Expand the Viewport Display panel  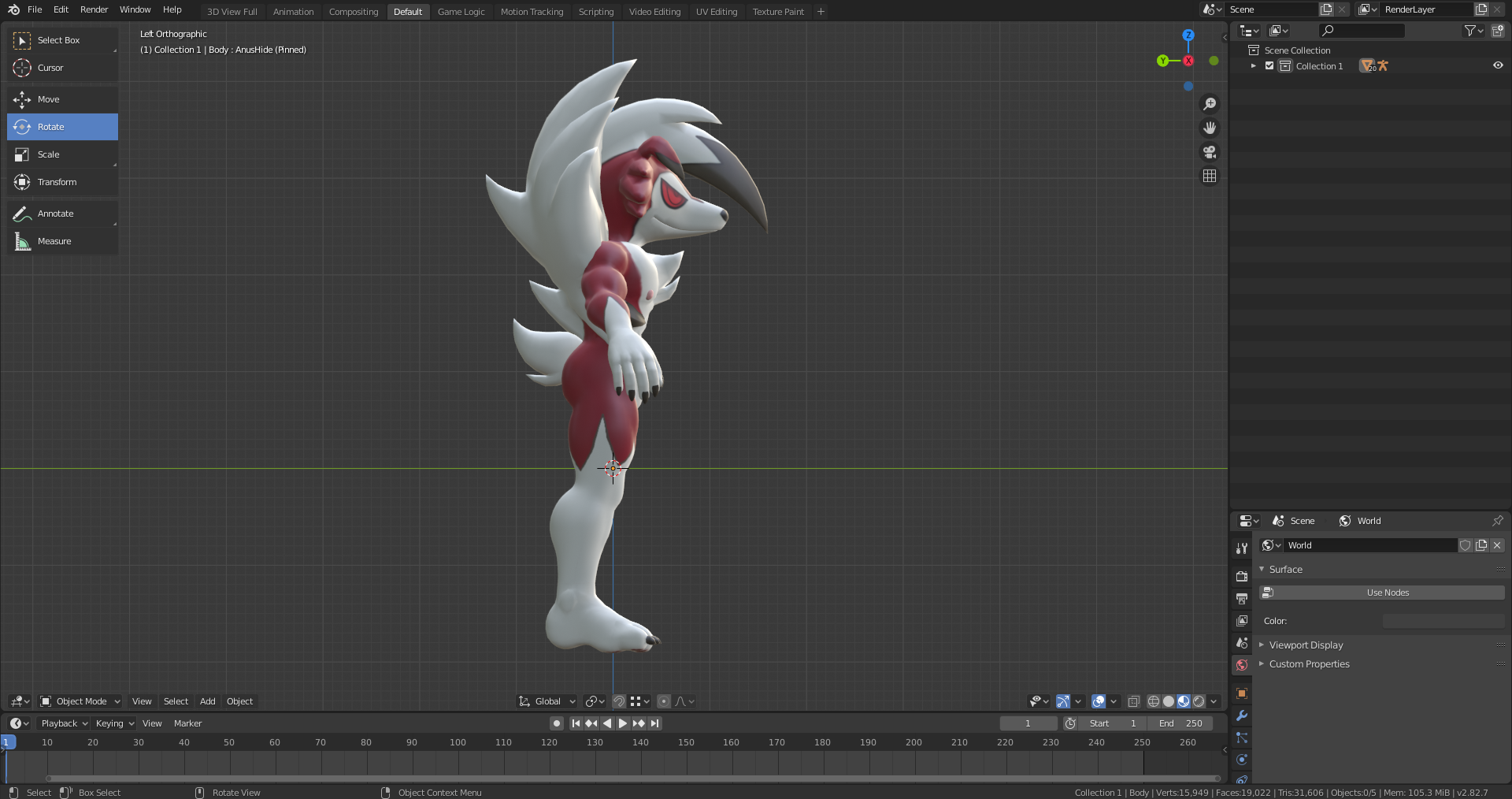pos(1262,645)
